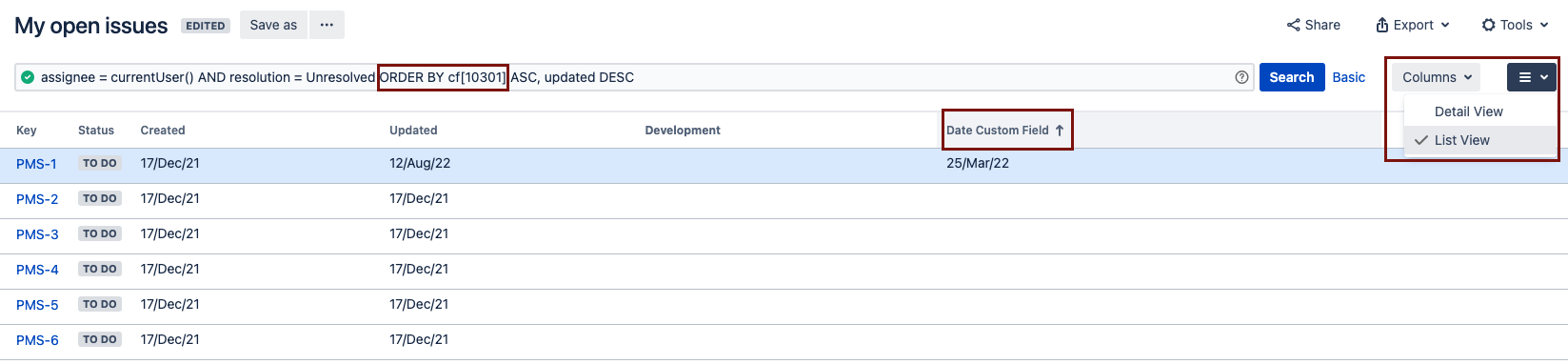The height and width of the screenshot is (364, 1568).
Task: Click the TO DO status of PMS-5
Action: pos(100,304)
